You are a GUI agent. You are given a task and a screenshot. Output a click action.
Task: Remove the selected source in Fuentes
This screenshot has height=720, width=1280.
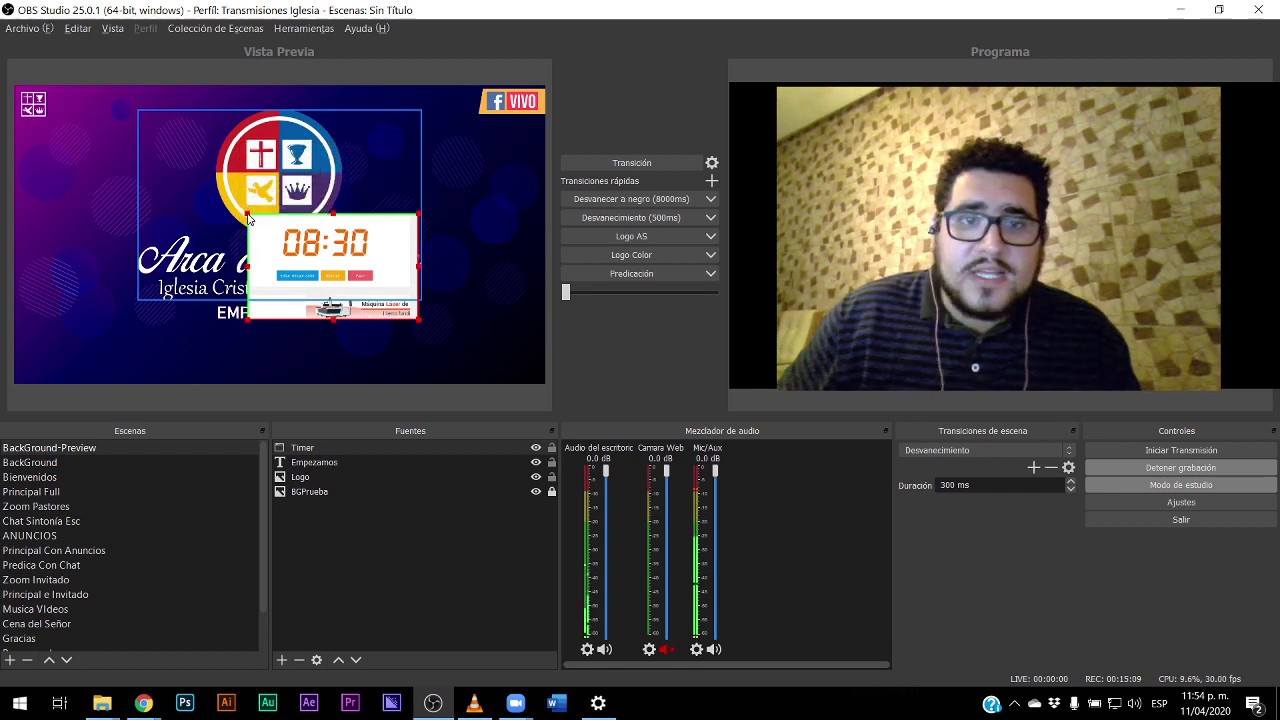coord(299,660)
